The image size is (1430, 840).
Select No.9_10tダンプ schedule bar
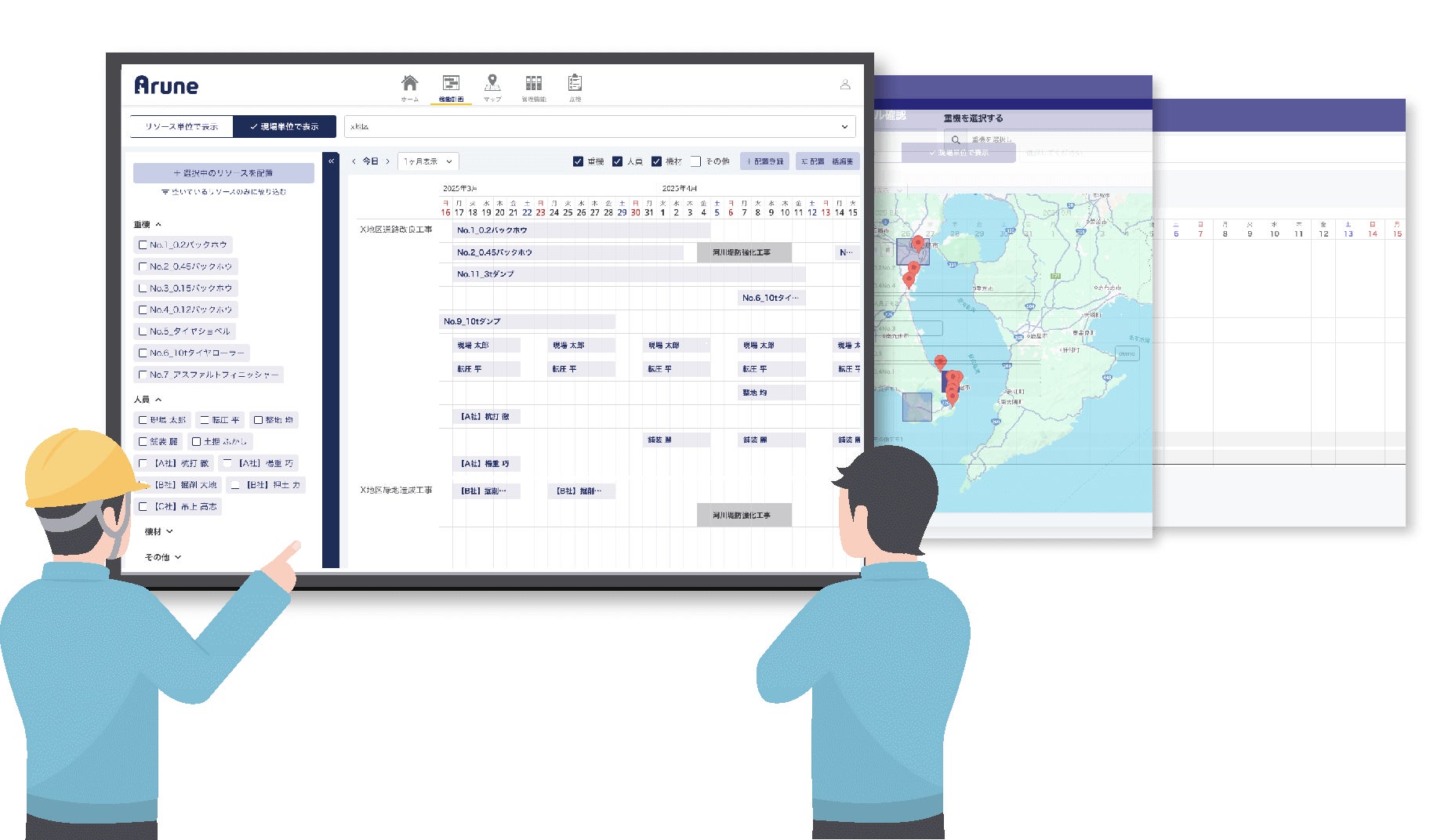(527, 321)
